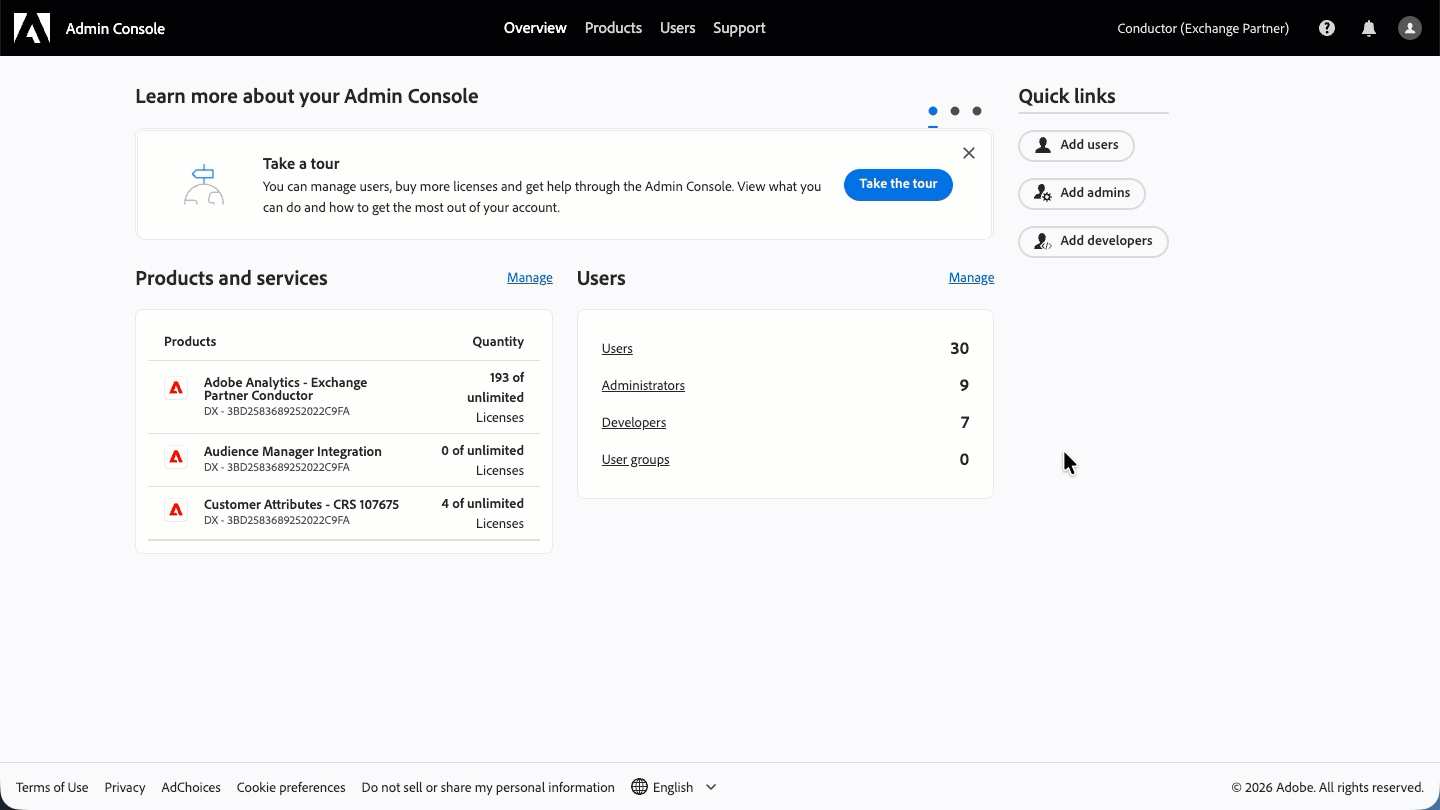The height and width of the screenshot is (810, 1440).
Task: Open Terms of Use footer link
Action: click(x=52, y=787)
